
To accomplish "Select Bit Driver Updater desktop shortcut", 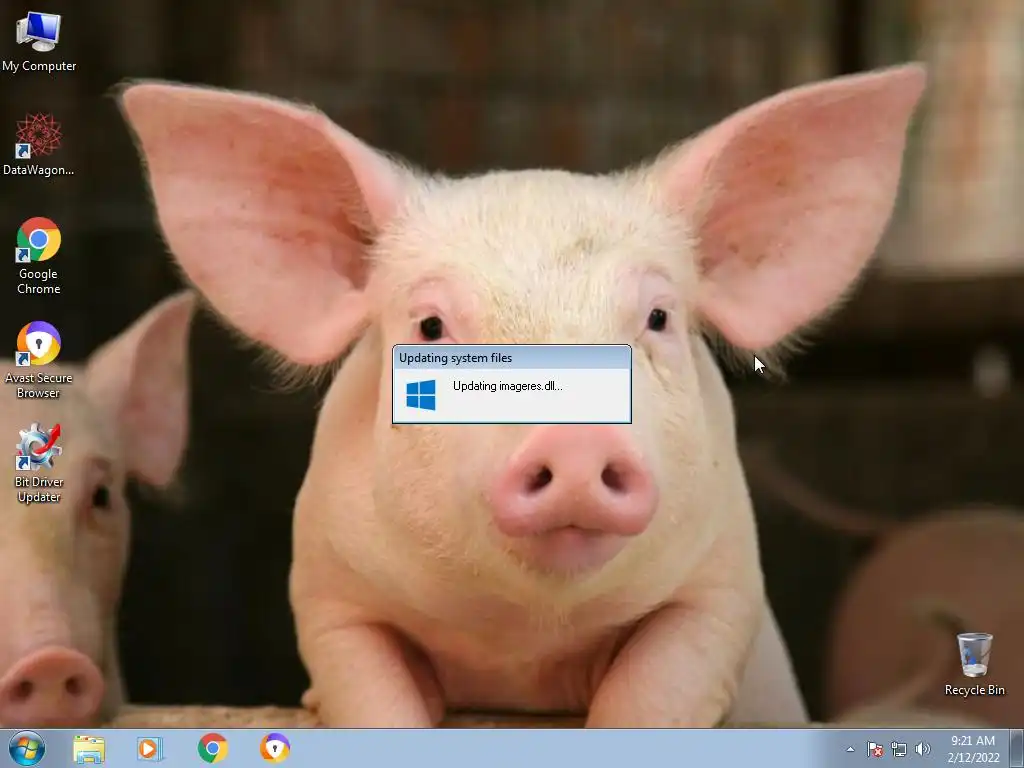I will click(39, 464).
